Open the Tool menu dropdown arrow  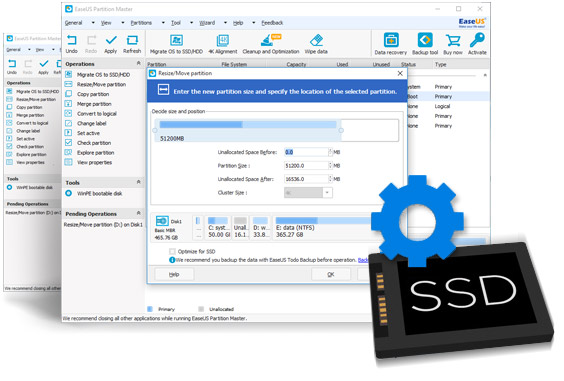191,23
